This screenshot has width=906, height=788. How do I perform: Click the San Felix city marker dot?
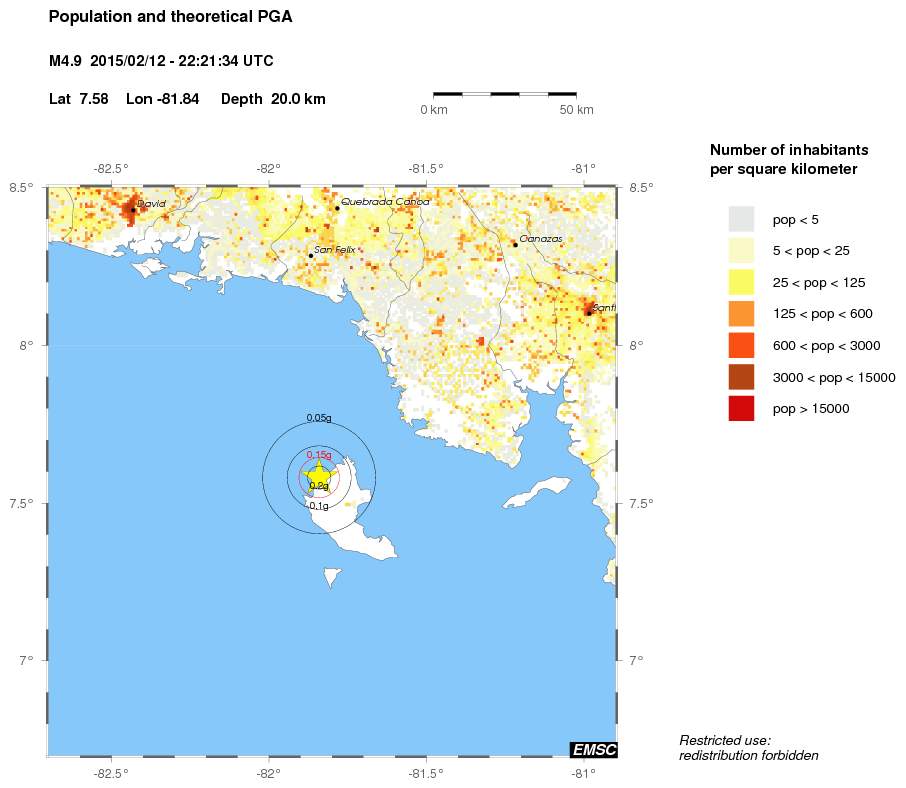click(x=311, y=255)
